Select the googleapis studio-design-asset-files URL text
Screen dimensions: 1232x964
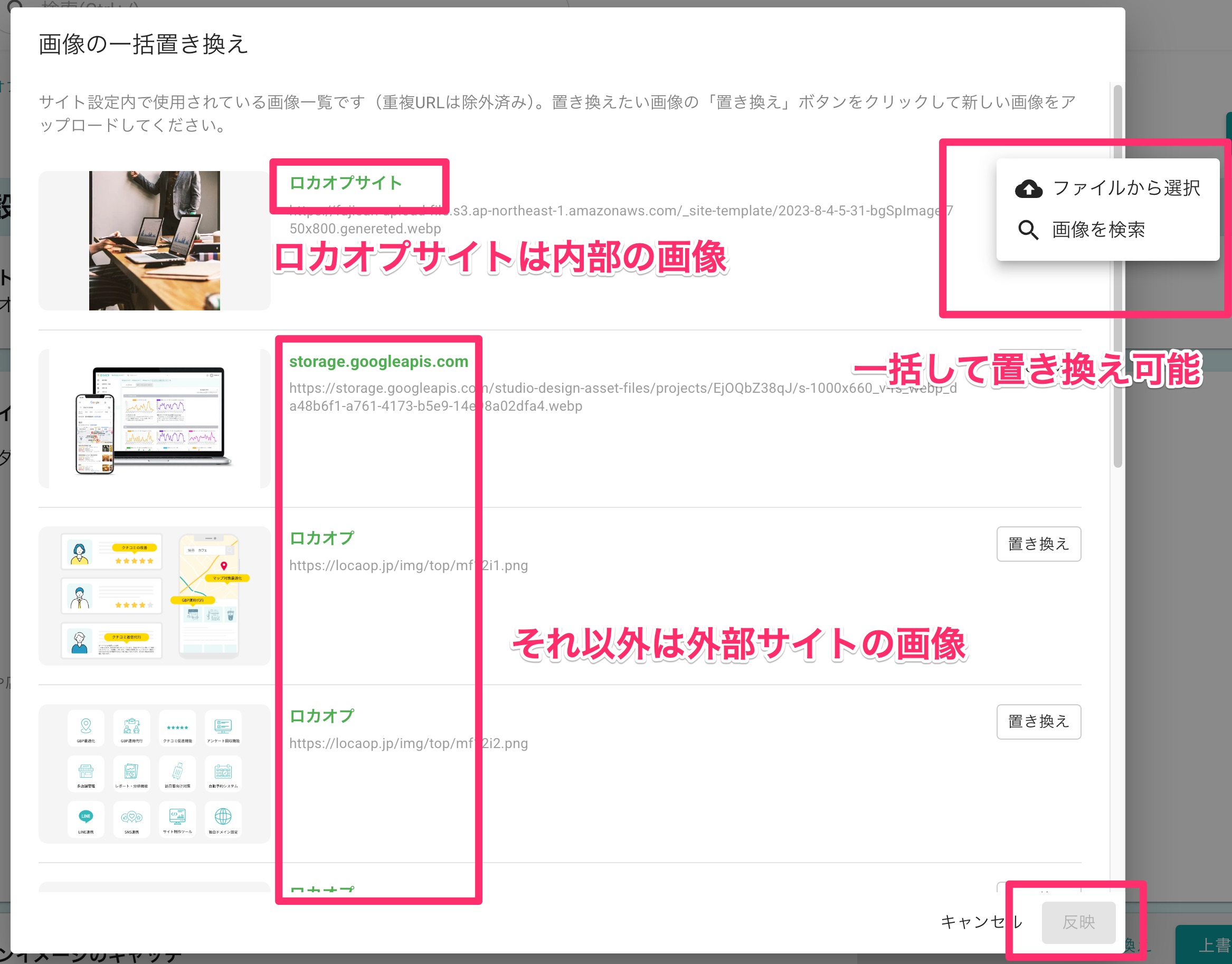tap(623, 397)
